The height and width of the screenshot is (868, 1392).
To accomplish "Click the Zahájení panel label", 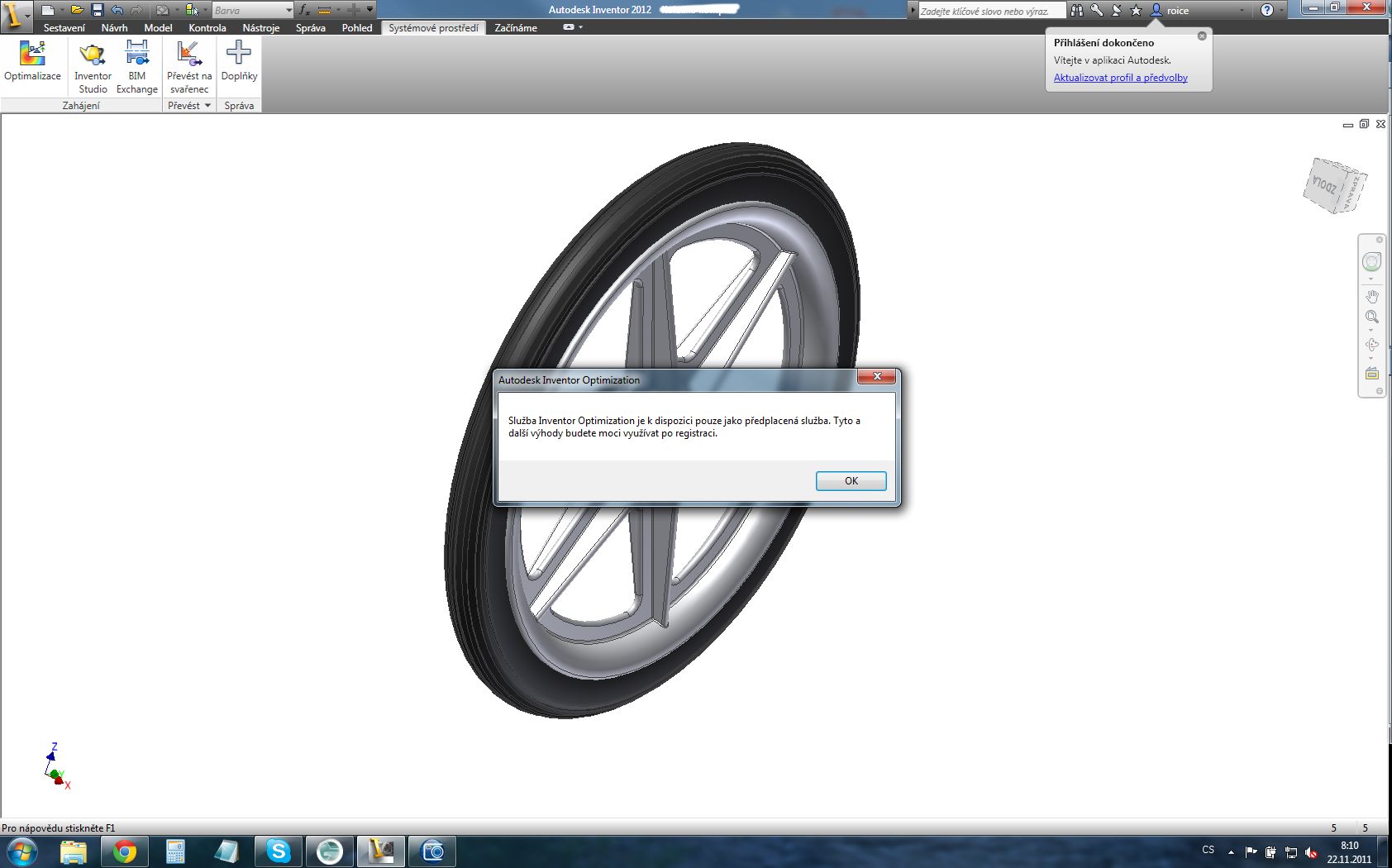I will pos(81,105).
